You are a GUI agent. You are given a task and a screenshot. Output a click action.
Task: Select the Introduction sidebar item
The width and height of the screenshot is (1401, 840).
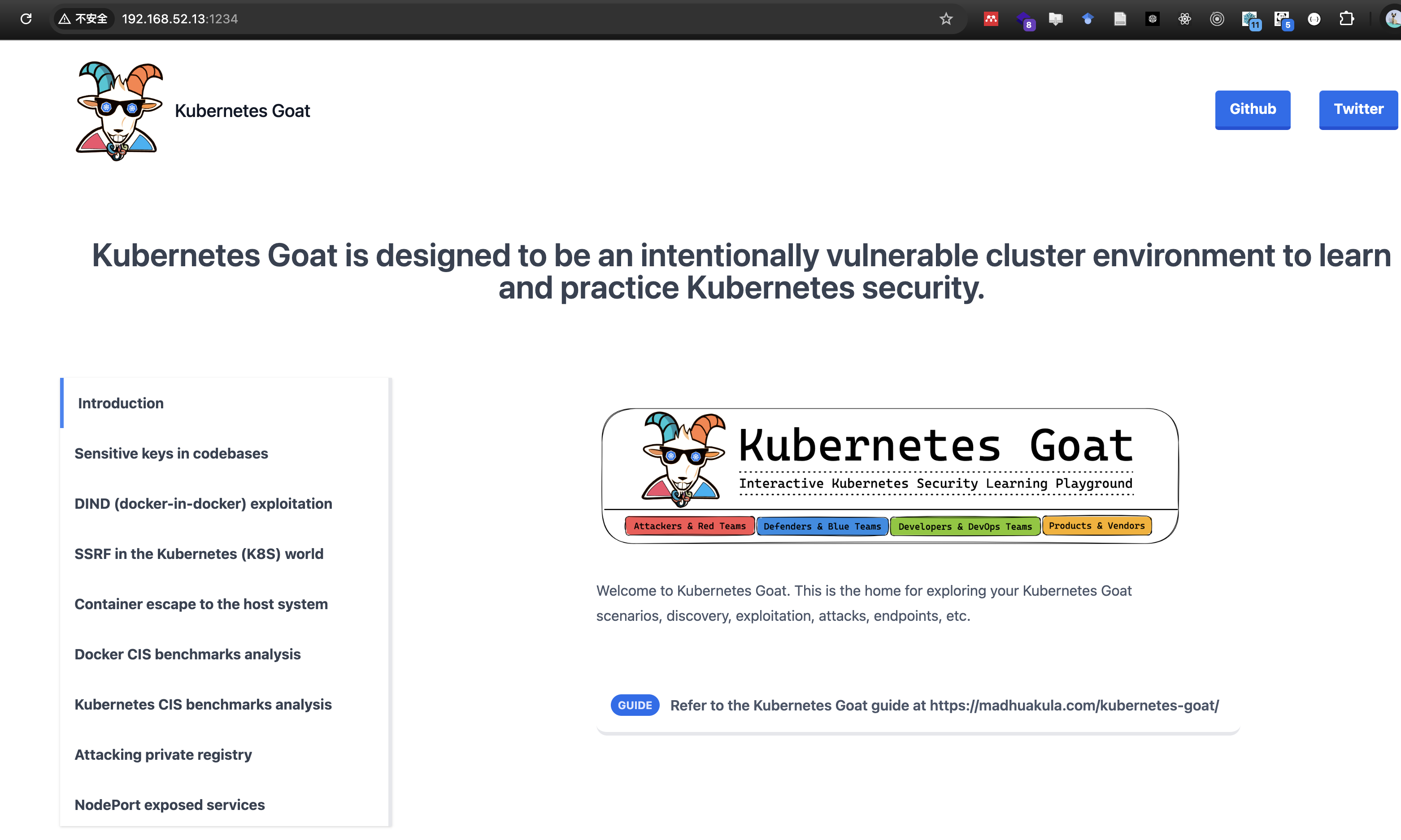pos(121,403)
